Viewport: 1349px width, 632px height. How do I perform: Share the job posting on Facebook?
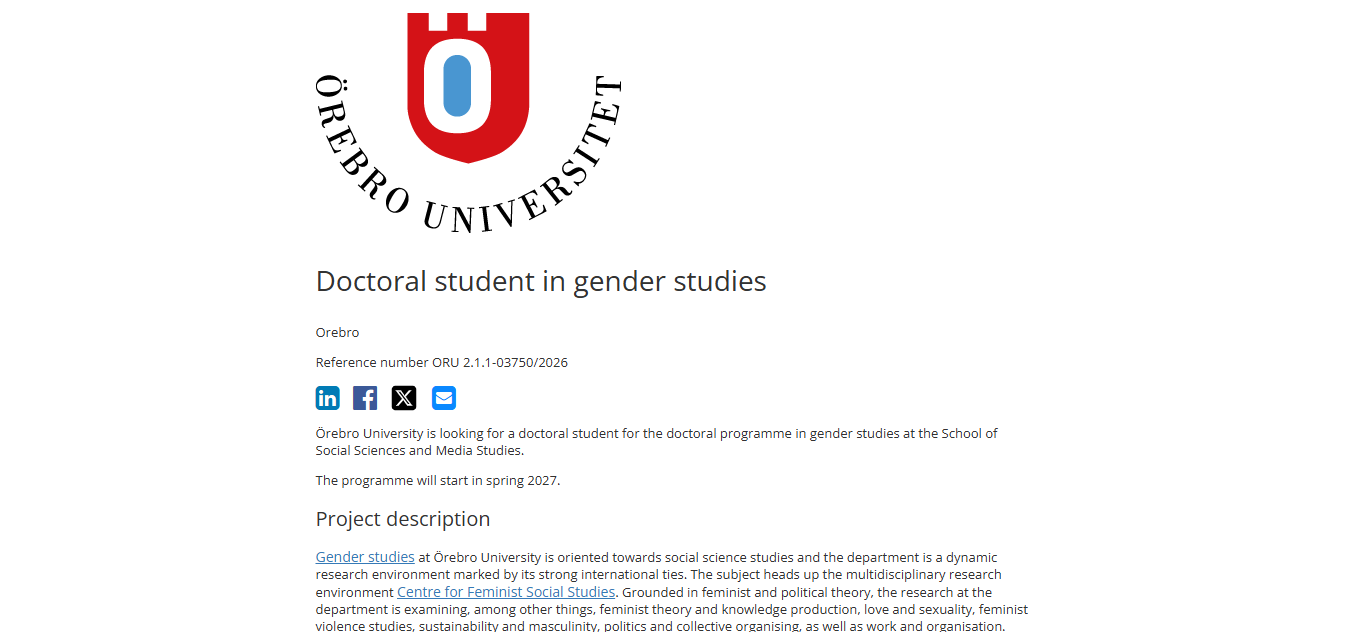coord(365,398)
